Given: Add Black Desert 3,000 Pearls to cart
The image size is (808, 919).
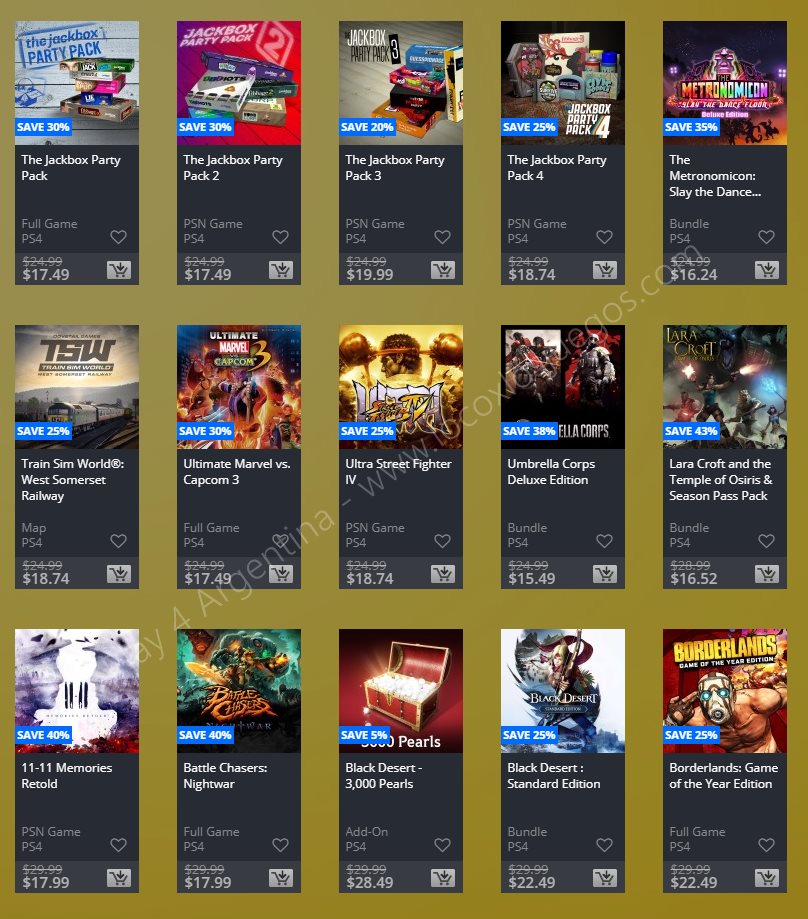Looking at the screenshot, I should [443, 878].
